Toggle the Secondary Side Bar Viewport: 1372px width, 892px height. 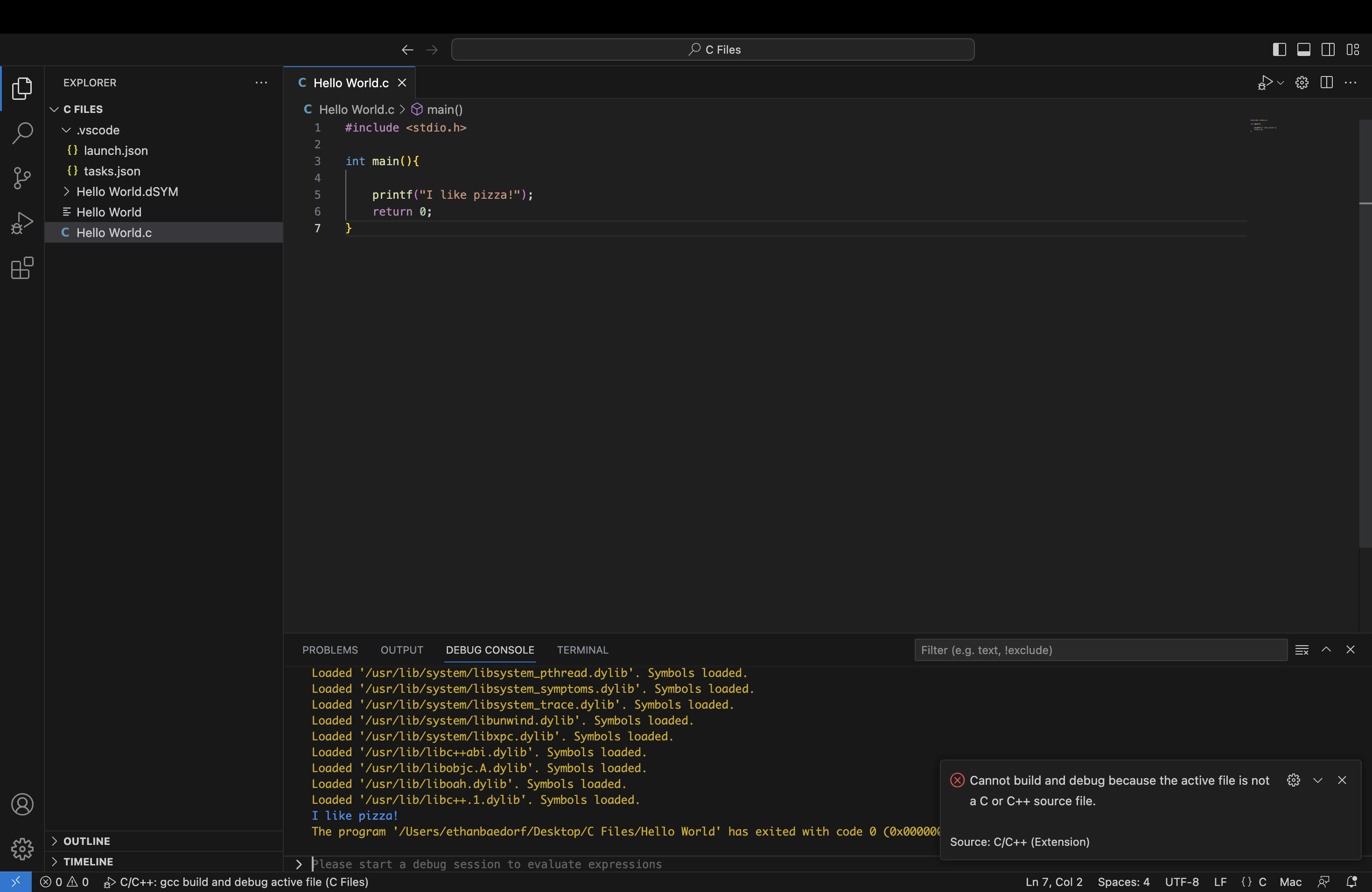pyautogui.click(x=1328, y=49)
